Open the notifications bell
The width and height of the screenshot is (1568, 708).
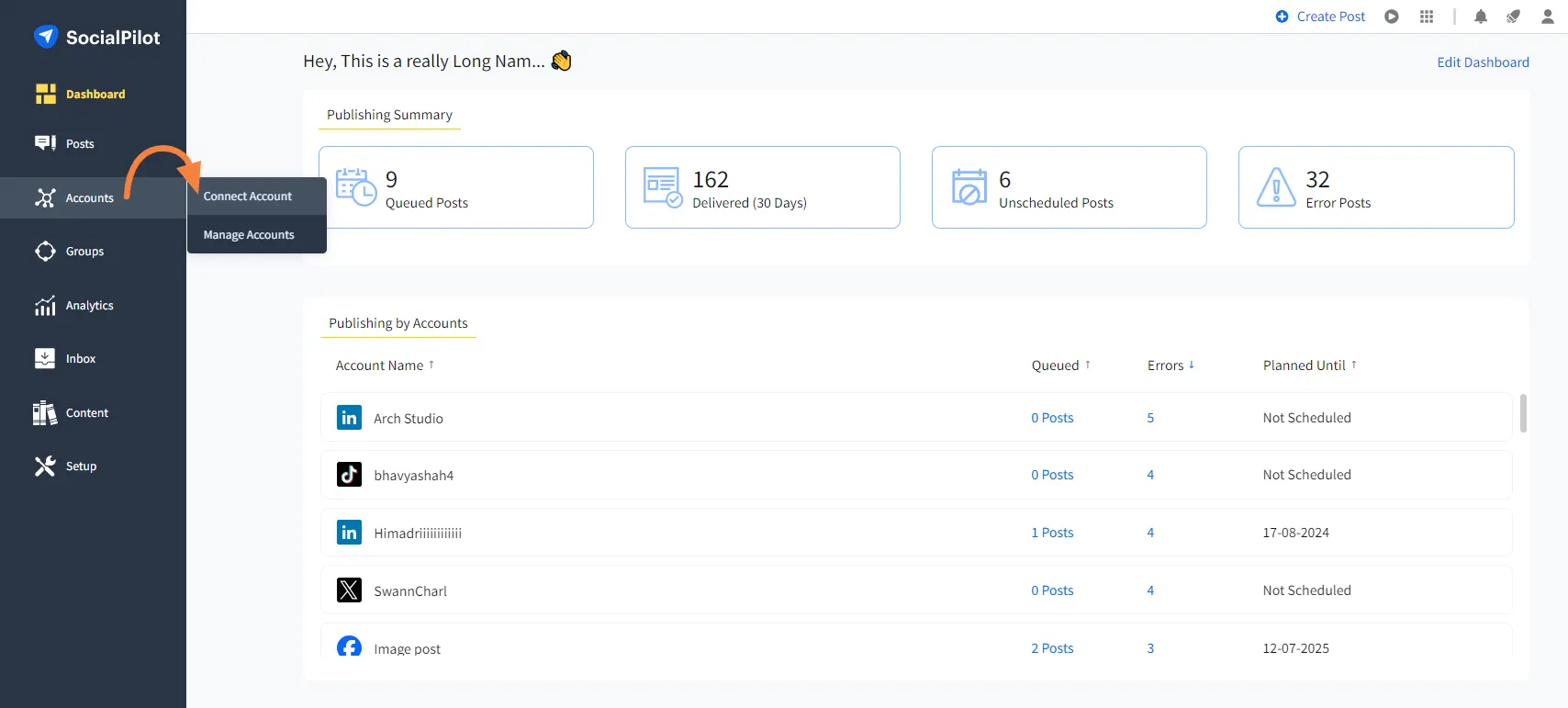coord(1481,17)
